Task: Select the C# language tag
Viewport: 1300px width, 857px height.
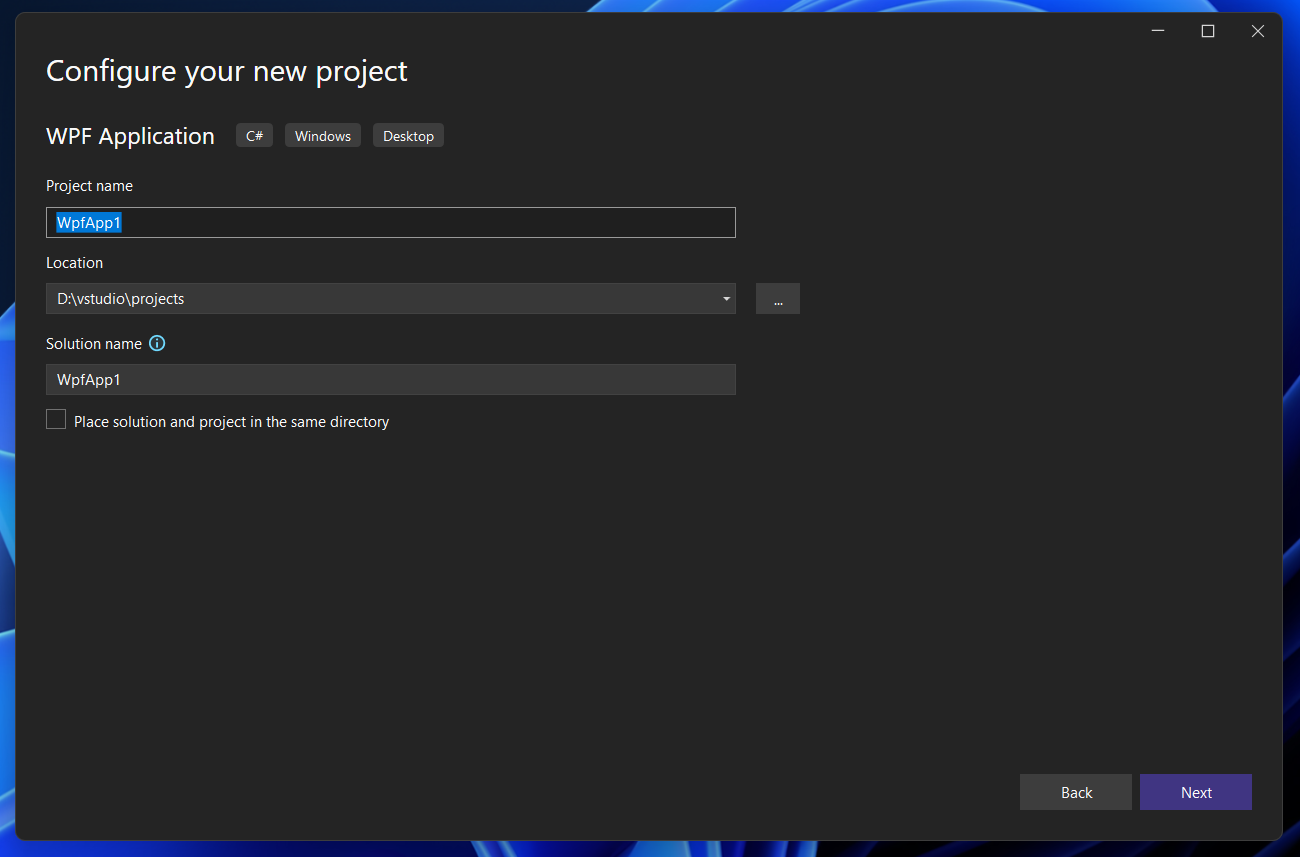Action: click(x=254, y=135)
